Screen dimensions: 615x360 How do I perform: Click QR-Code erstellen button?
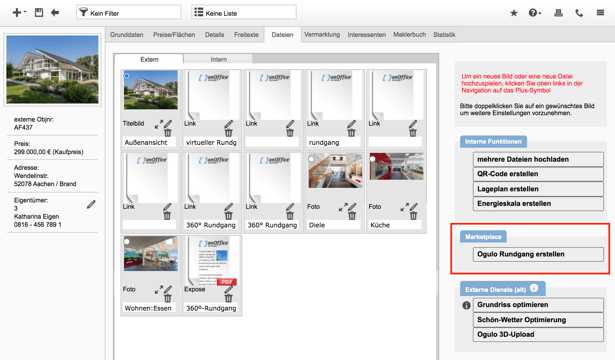(538, 174)
